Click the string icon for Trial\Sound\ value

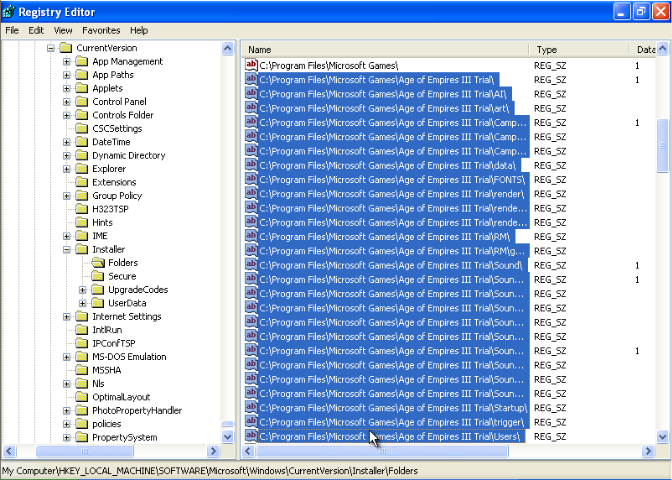pos(251,265)
